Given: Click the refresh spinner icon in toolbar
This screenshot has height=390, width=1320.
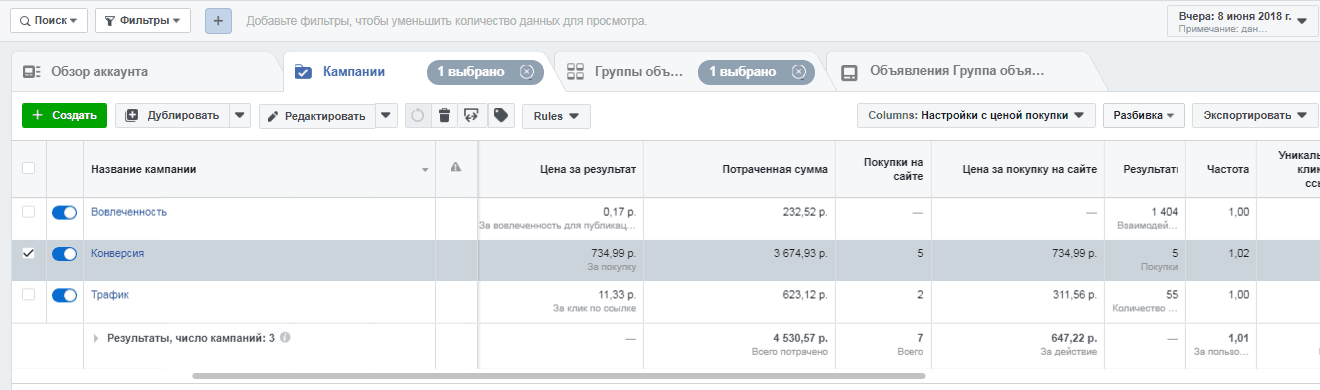Looking at the screenshot, I should pyautogui.click(x=418, y=116).
